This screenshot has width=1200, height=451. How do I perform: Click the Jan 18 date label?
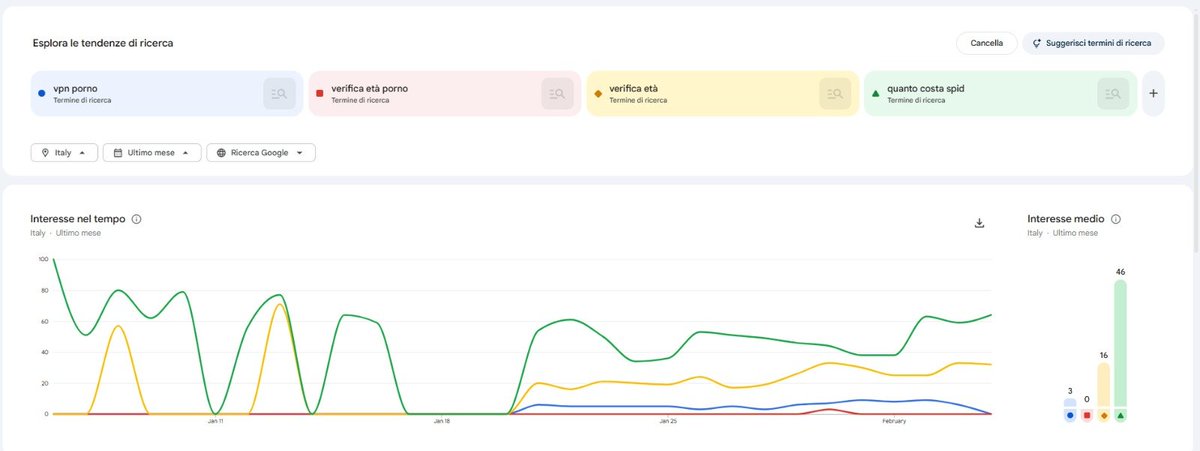442,421
